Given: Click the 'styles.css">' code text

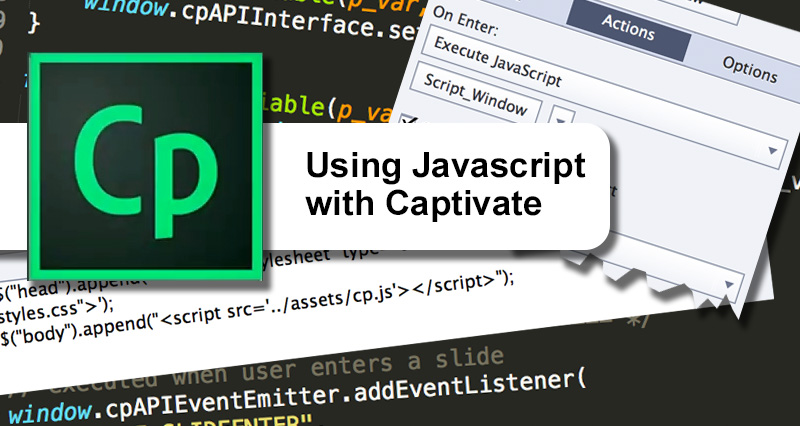Looking at the screenshot, I should tap(56, 309).
